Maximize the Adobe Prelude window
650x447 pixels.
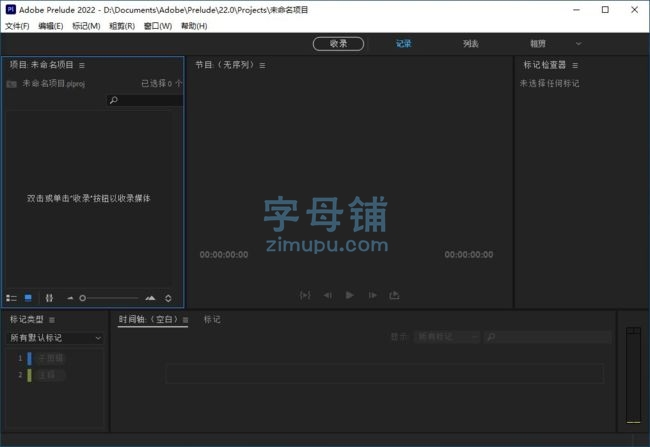pyautogui.click(x=605, y=10)
